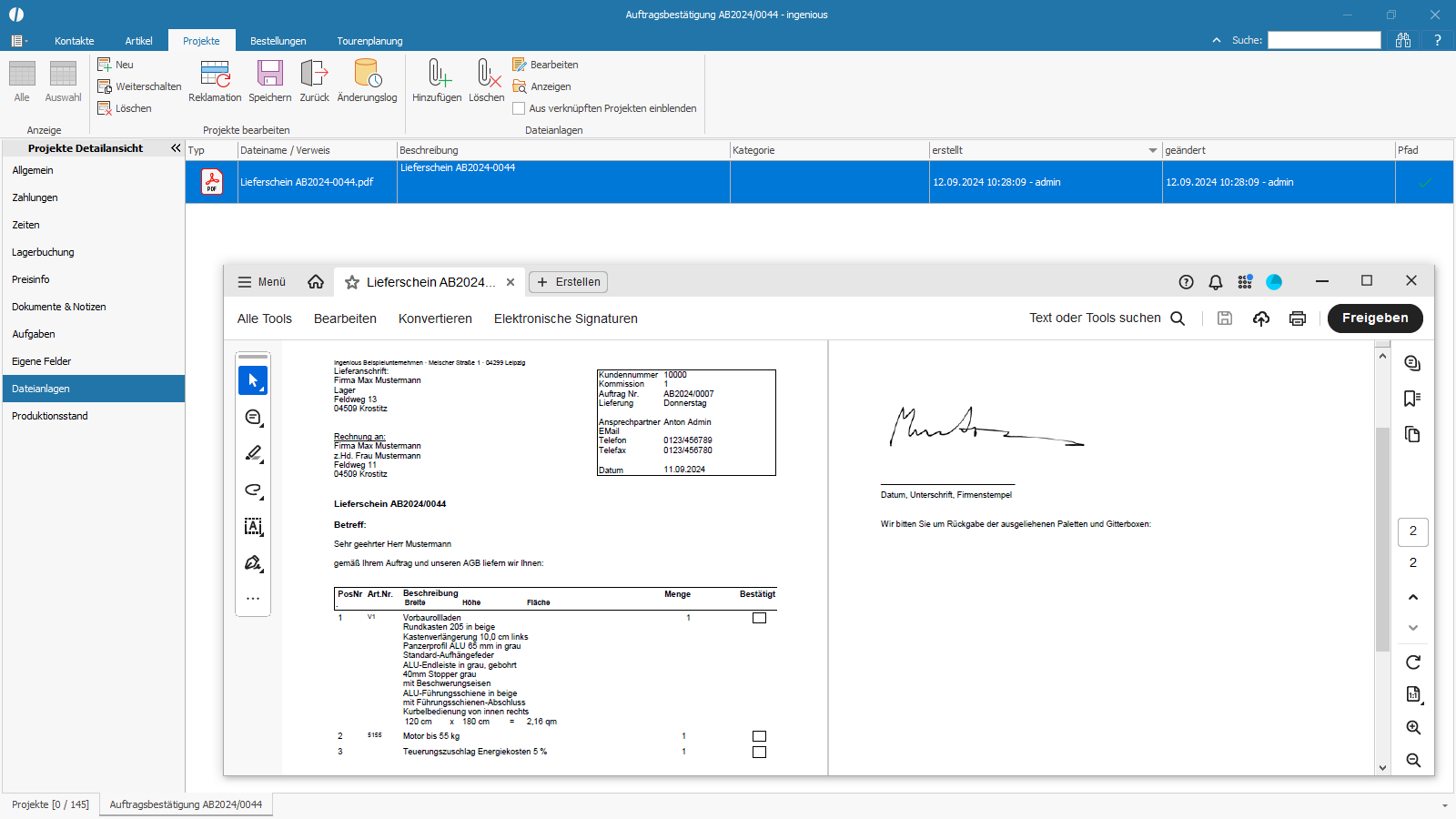The height and width of the screenshot is (819, 1456).
Task: Select the freehand draw loop tool
Action: tap(253, 490)
